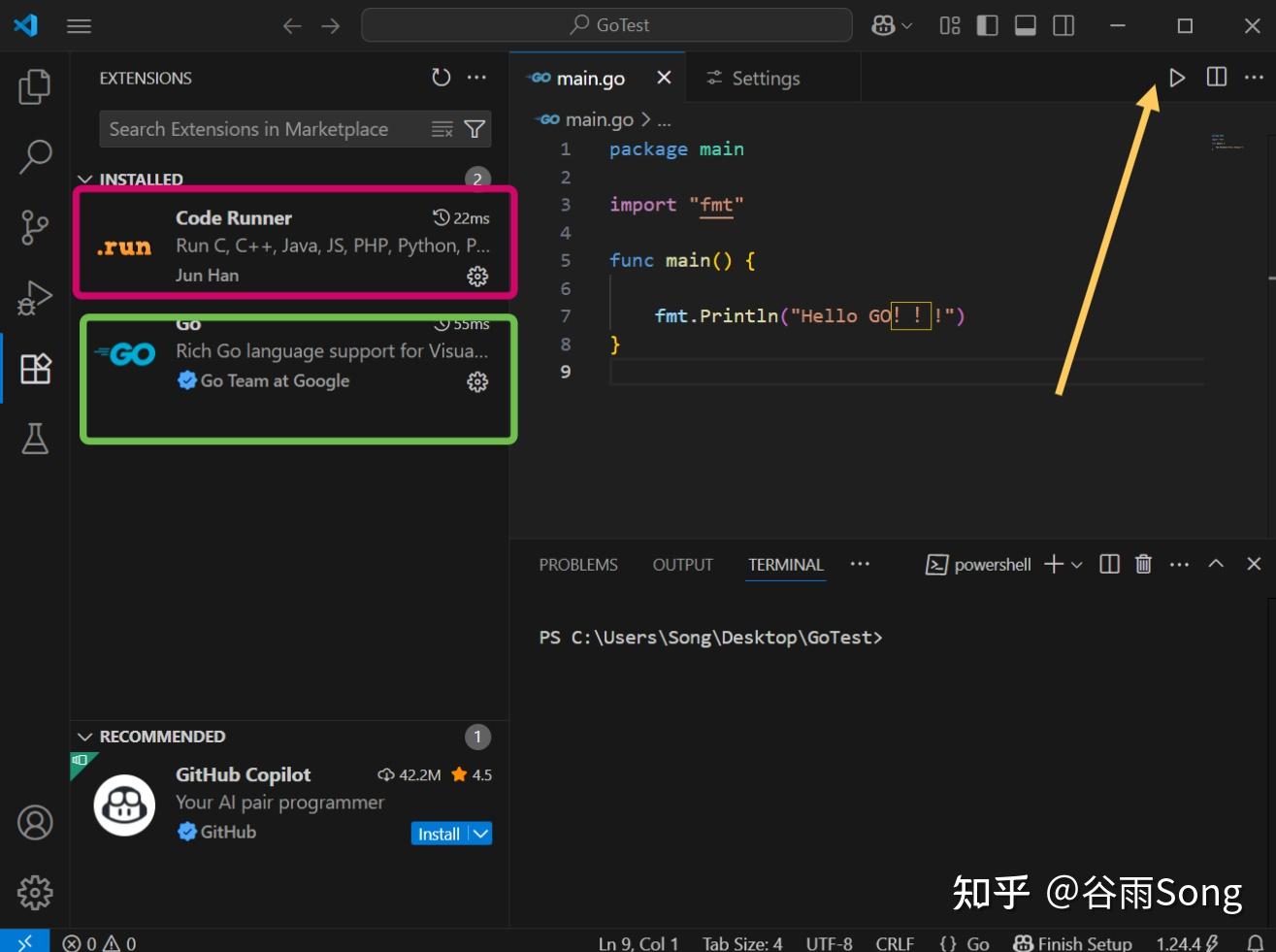Open the Explorer view
The height and width of the screenshot is (952, 1276).
pos(35,85)
